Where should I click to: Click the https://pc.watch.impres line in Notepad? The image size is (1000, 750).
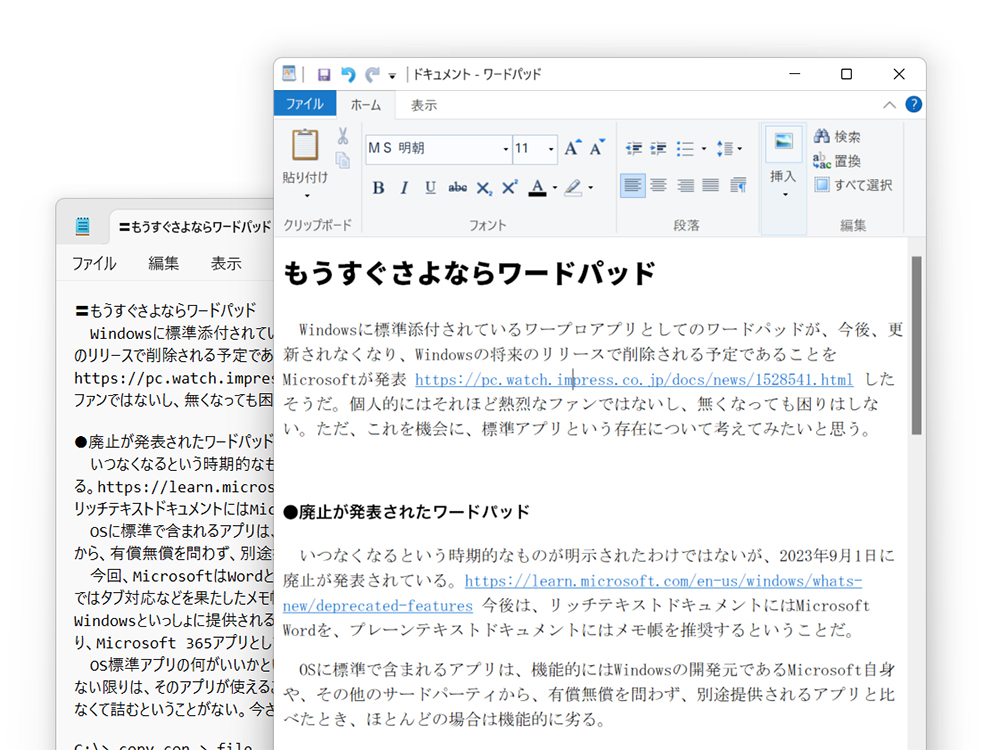coord(173,378)
